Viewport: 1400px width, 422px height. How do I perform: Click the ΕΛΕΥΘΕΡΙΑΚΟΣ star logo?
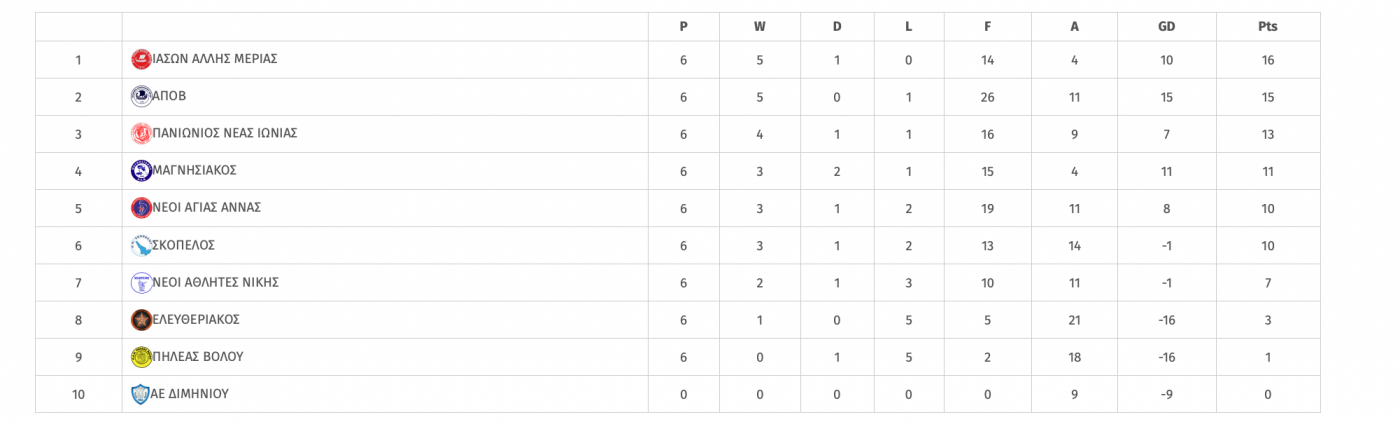point(141,320)
